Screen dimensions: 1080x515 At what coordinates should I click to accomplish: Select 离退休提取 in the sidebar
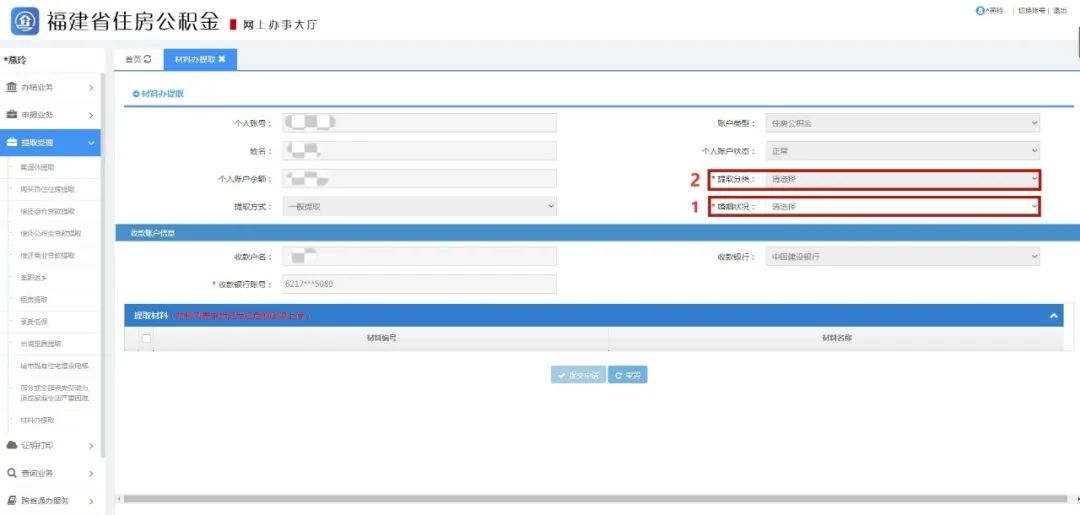click(x=37, y=167)
